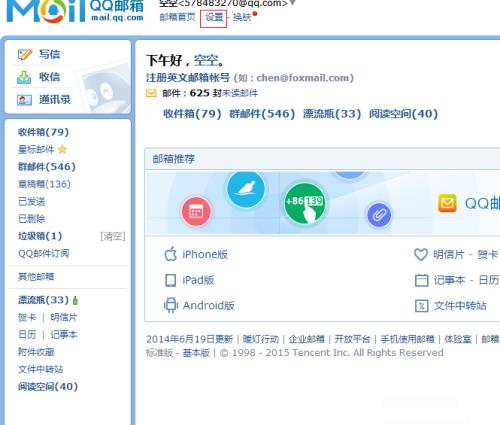Click the tablet icon for iPad版
500x425 pixels.
point(171,280)
